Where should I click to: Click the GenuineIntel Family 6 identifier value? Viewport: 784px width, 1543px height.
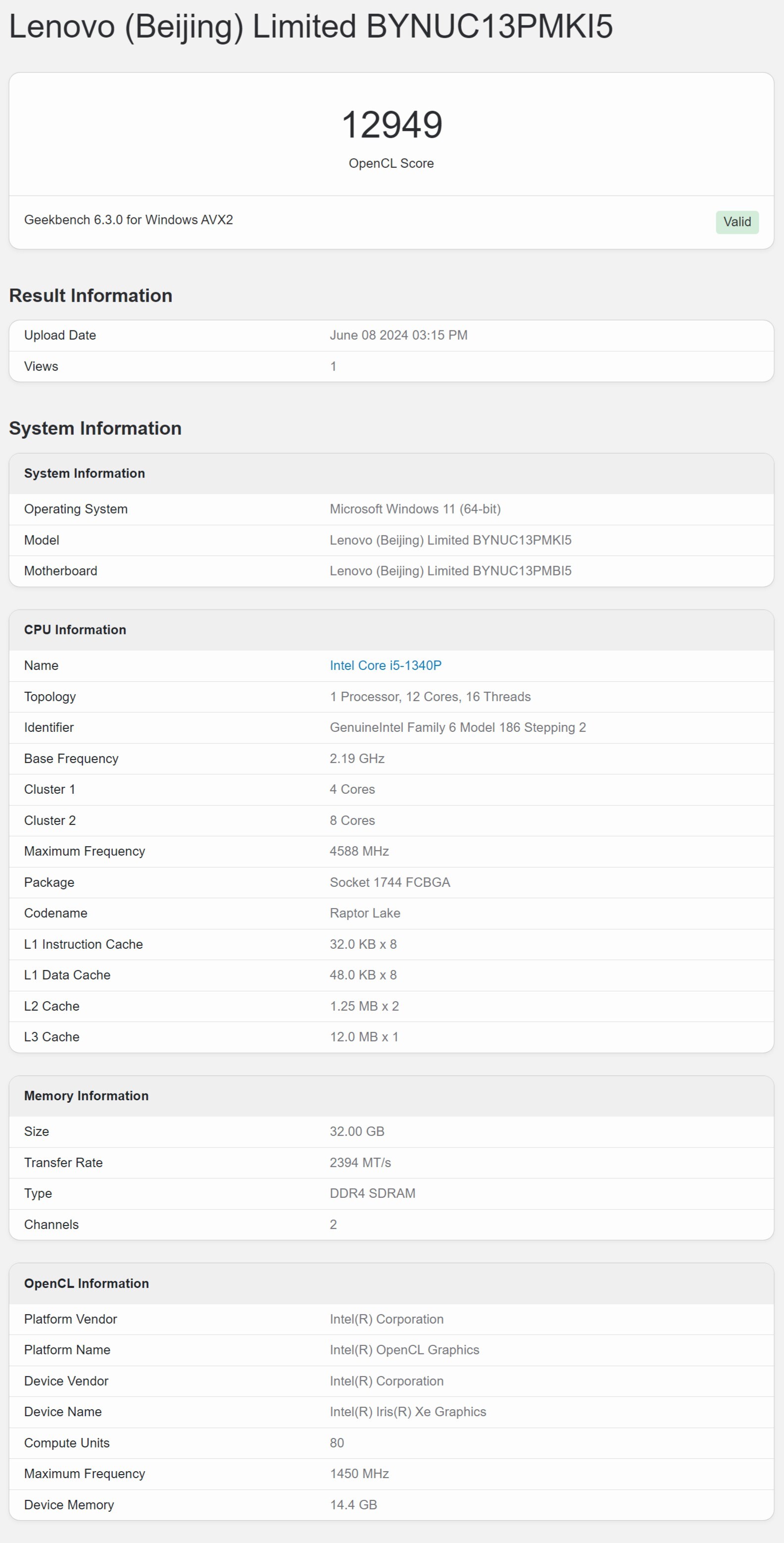[x=457, y=727]
